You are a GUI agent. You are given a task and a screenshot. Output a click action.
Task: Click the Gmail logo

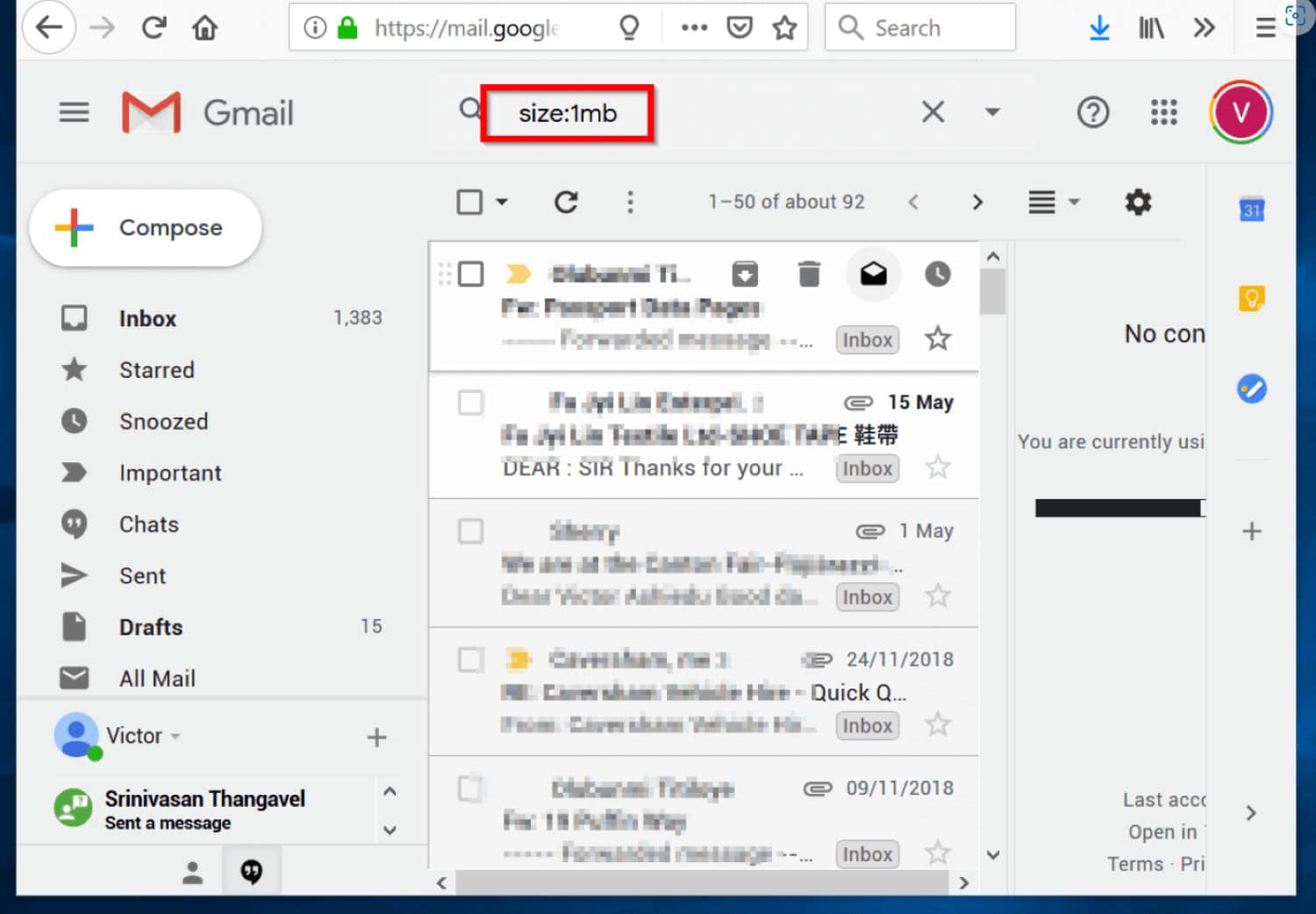click(208, 112)
